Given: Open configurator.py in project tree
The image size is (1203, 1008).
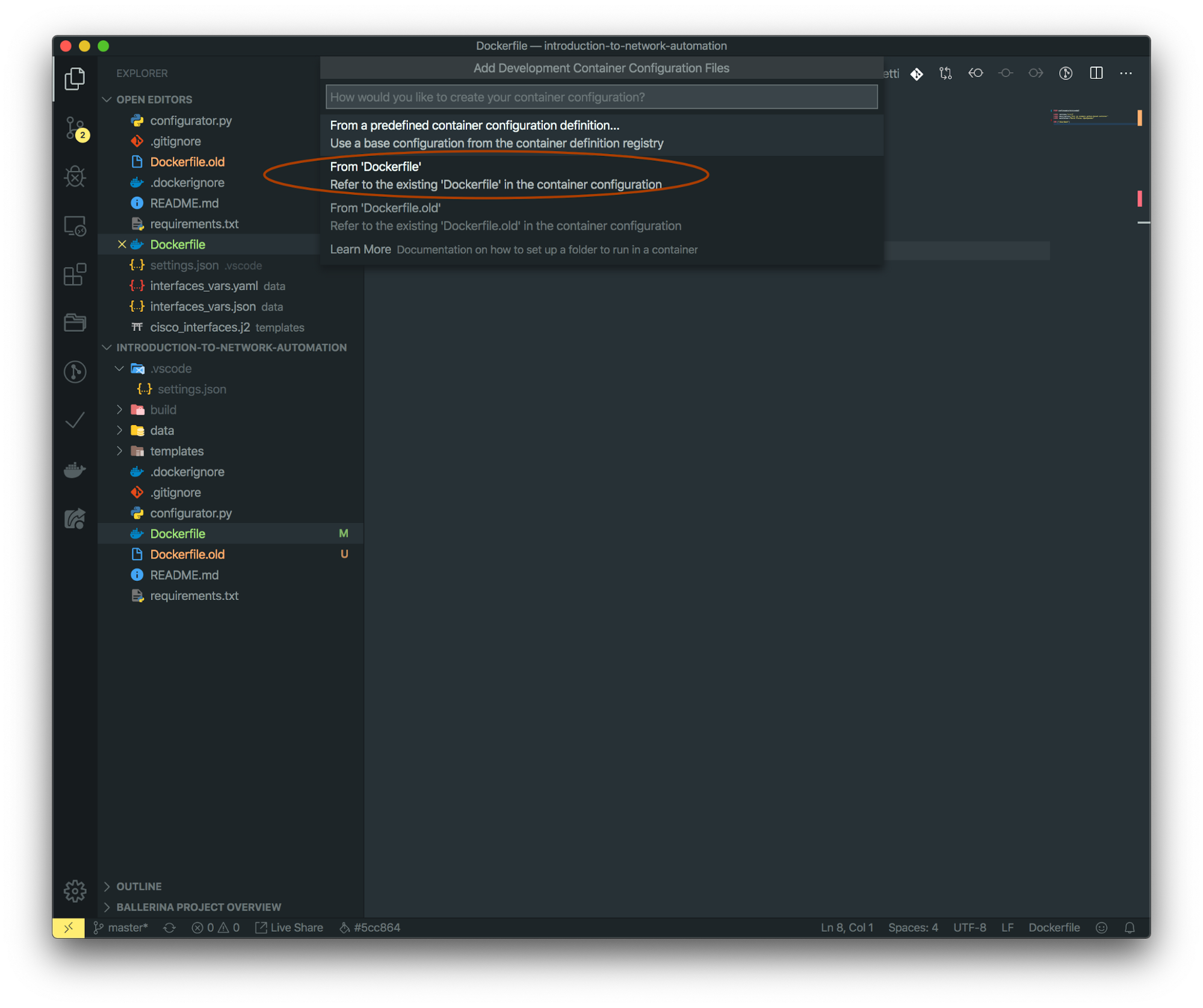Looking at the screenshot, I should pyautogui.click(x=191, y=513).
